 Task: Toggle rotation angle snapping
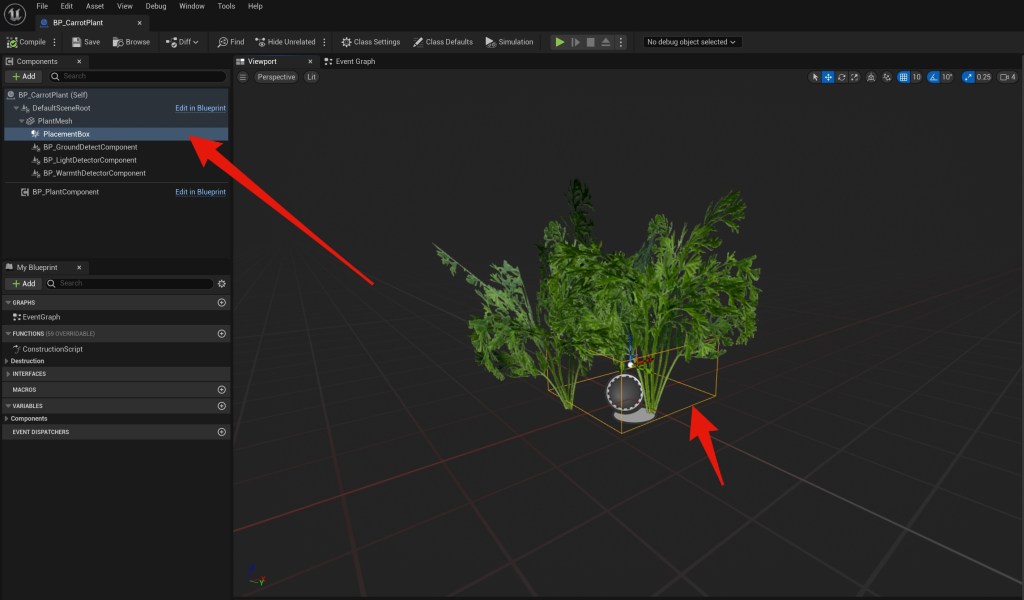pos(934,77)
